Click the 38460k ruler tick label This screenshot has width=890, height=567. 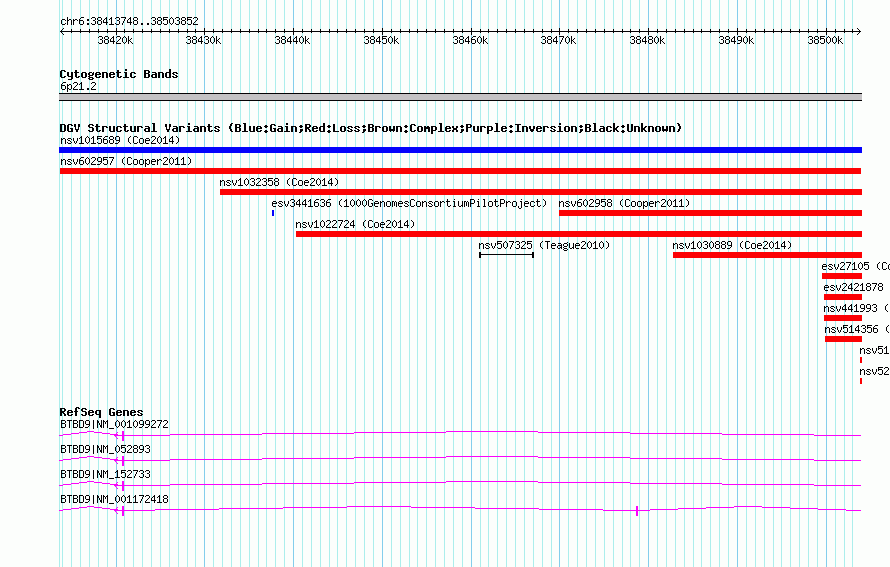(470, 40)
